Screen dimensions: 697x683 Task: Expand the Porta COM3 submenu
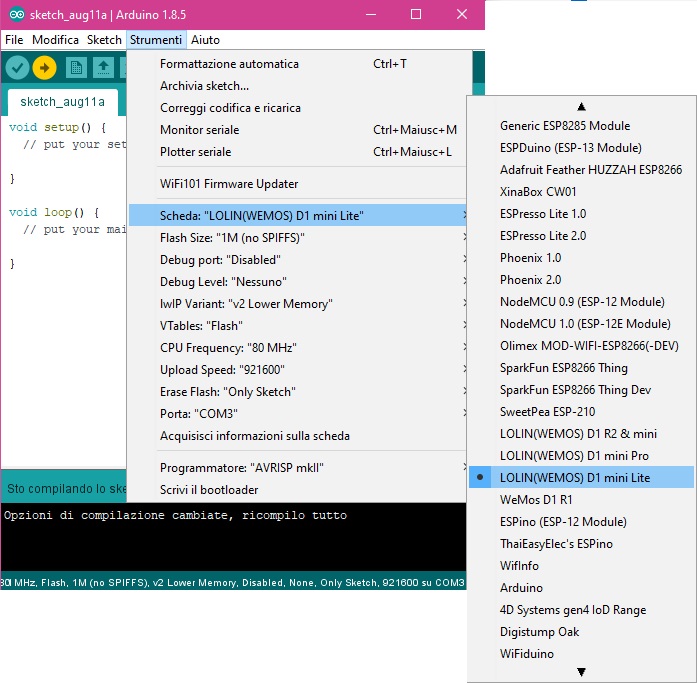297,414
